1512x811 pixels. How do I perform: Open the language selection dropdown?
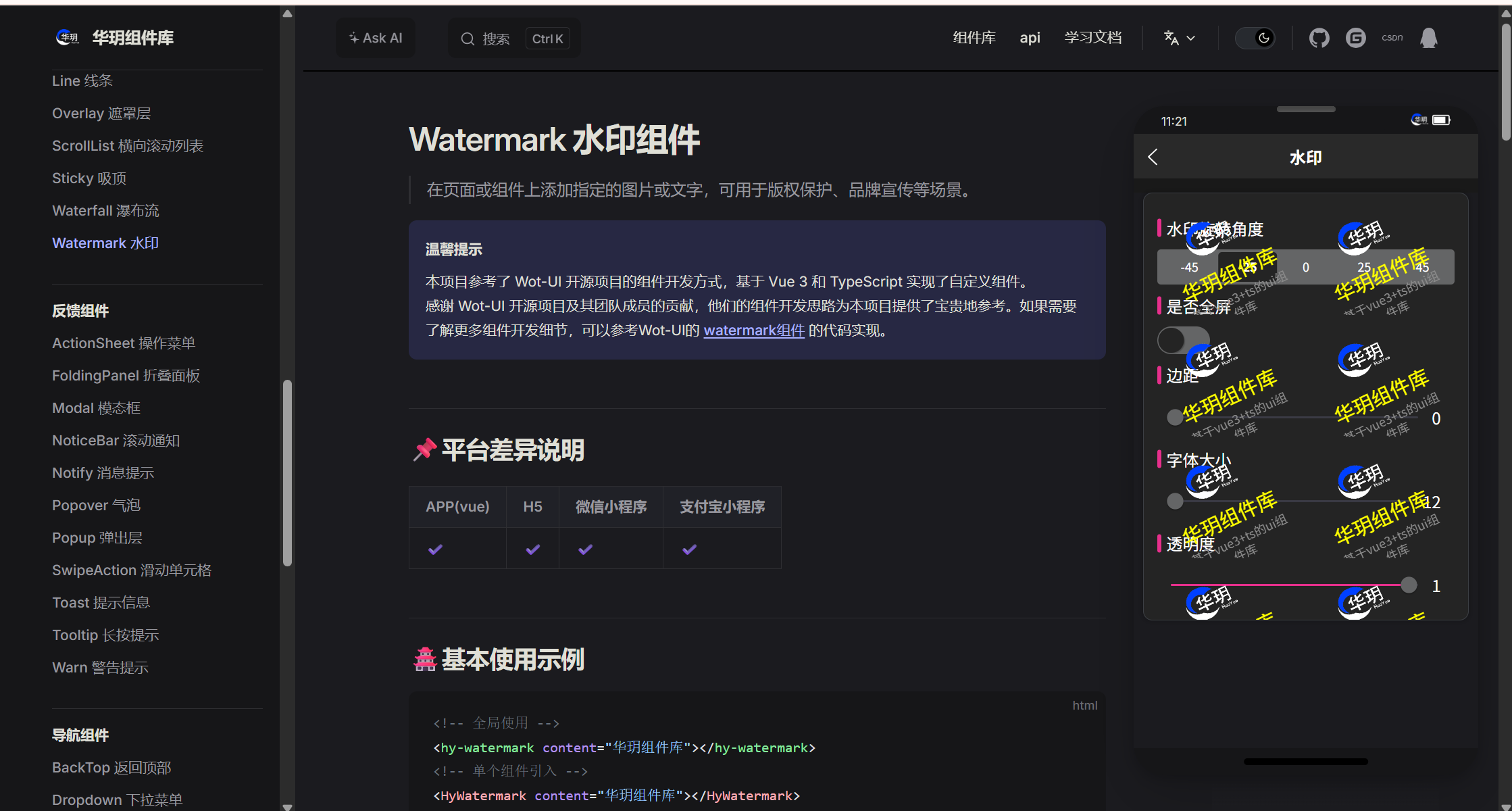(x=1178, y=38)
